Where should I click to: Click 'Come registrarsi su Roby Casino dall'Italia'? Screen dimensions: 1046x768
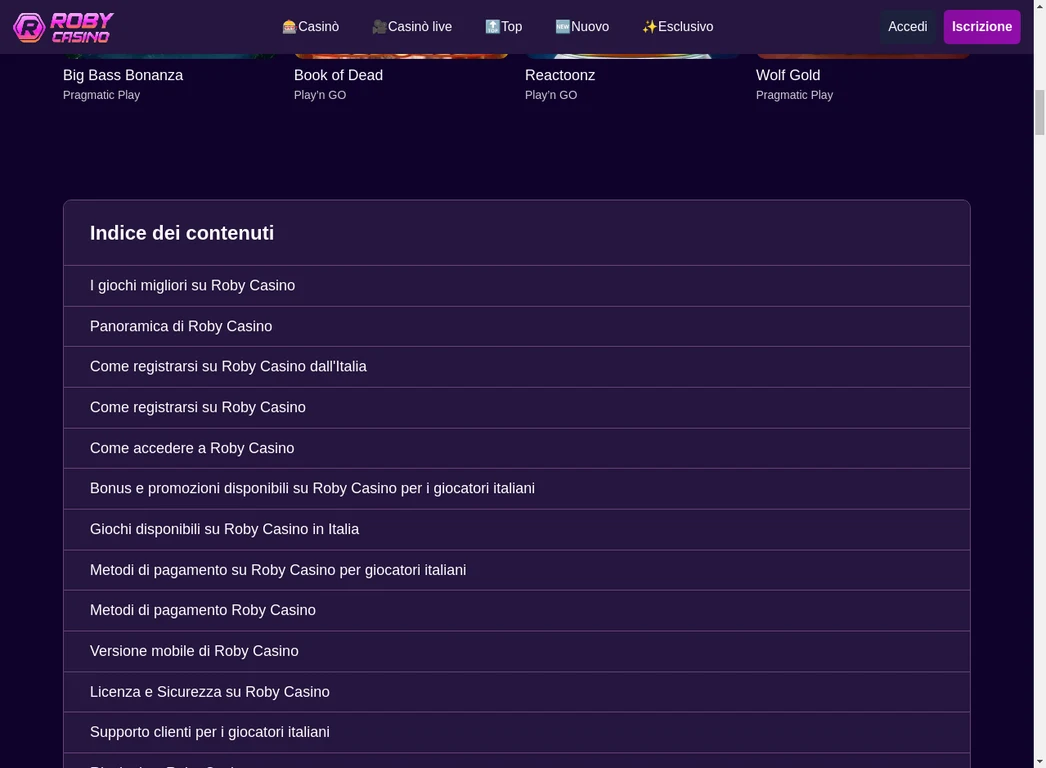(228, 366)
